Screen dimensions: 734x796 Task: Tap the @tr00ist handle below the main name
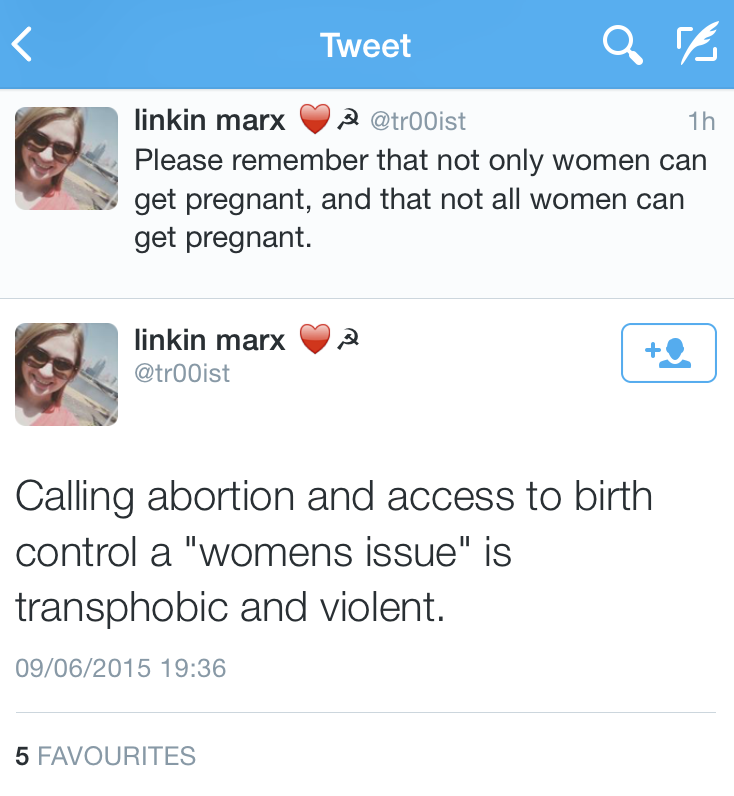(183, 373)
